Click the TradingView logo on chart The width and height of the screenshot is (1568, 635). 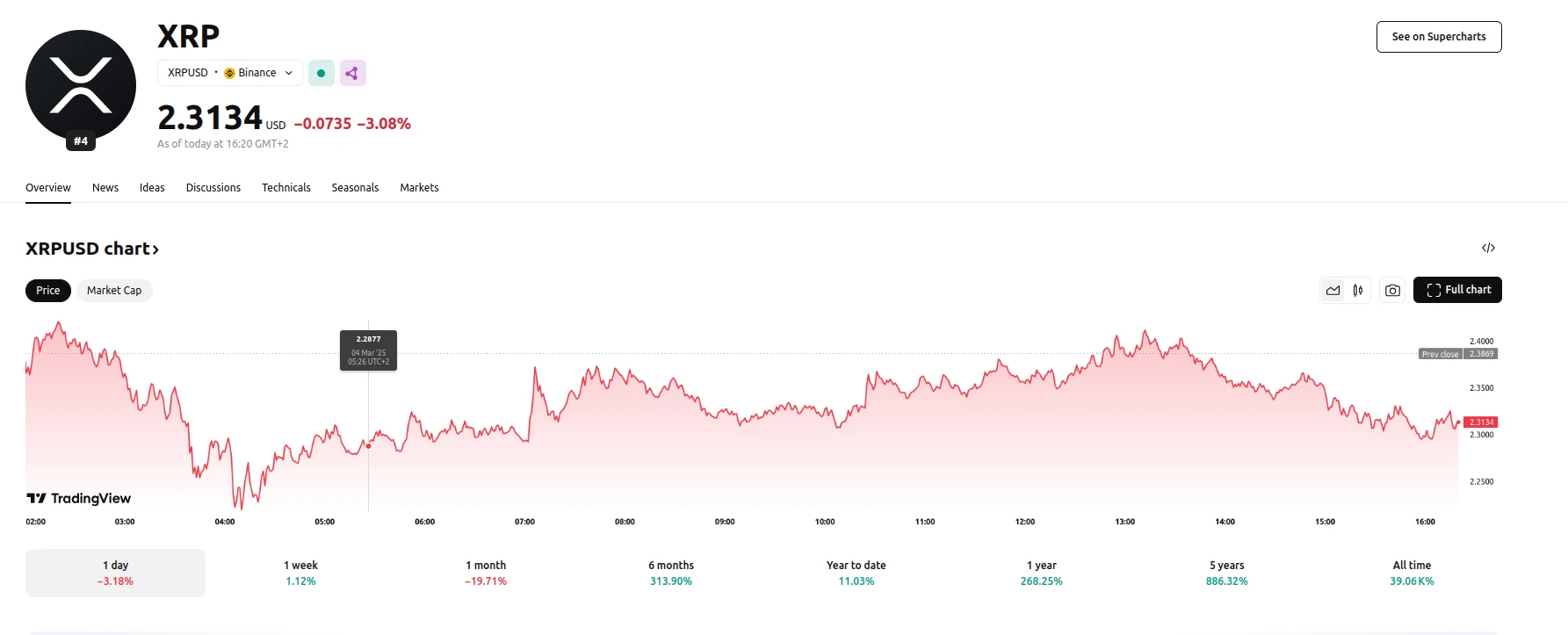(79, 498)
